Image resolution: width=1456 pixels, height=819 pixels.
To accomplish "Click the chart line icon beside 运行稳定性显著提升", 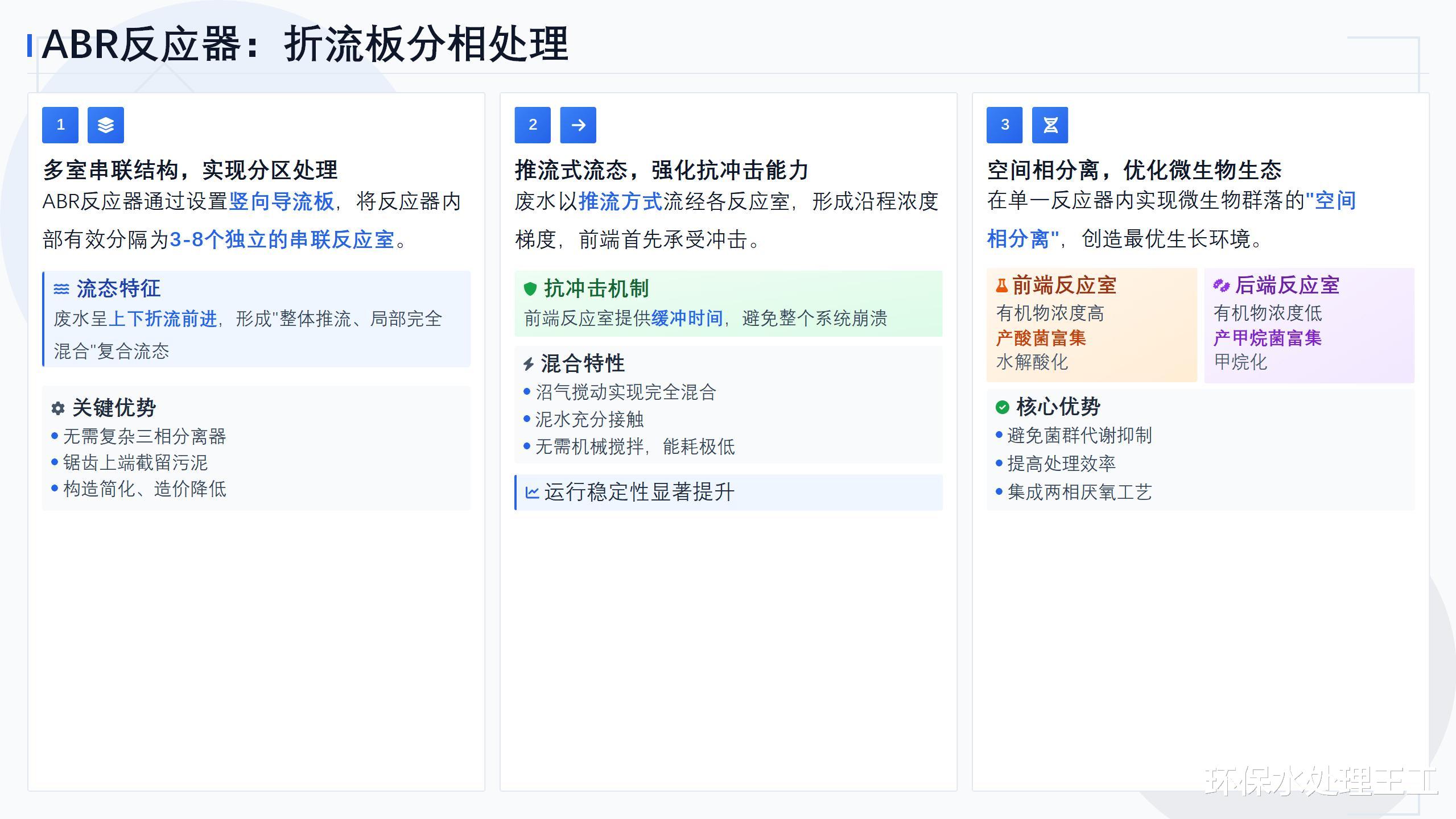I will coord(532,493).
